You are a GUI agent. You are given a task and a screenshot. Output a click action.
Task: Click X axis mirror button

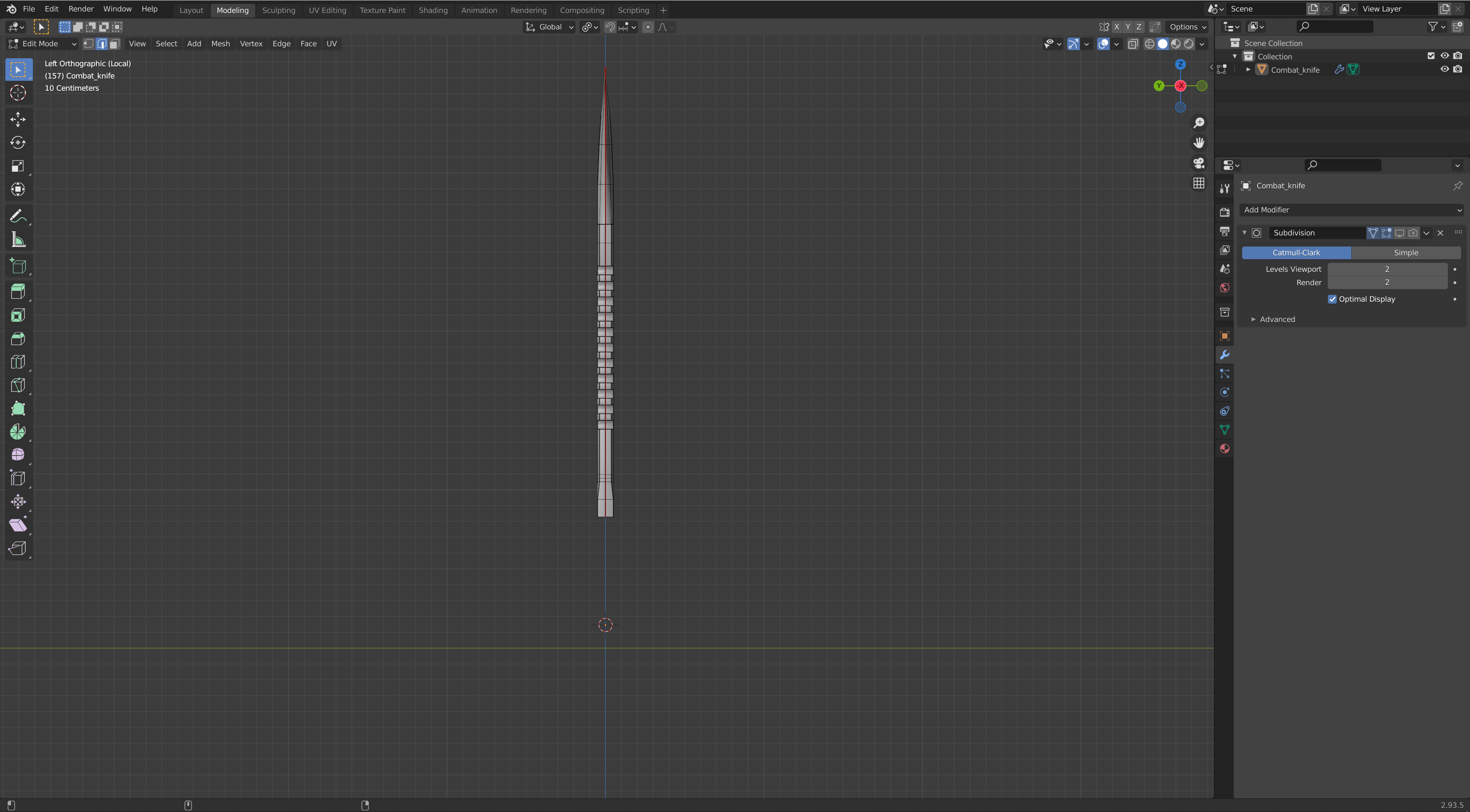(1116, 27)
